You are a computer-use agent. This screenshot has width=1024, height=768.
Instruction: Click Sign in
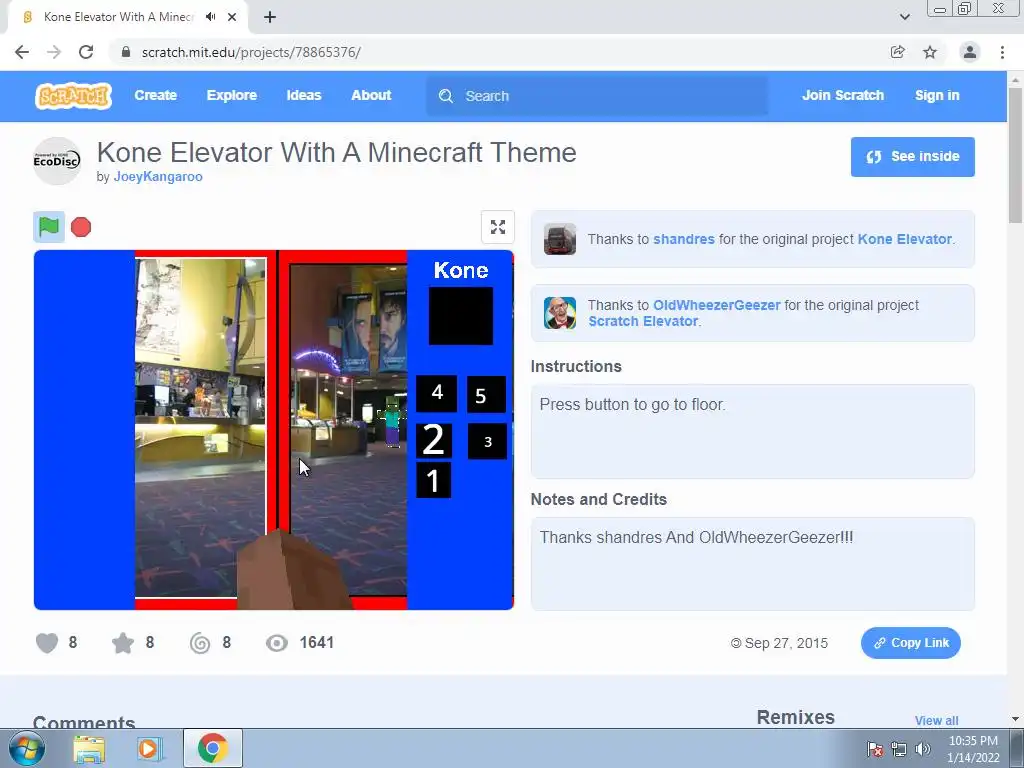coord(937,95)
